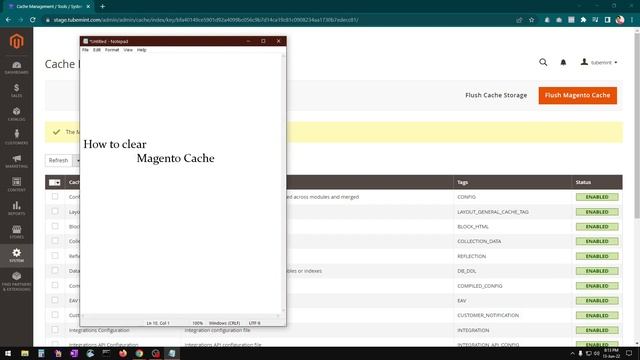Open the Stores menu in the sidebar

tap(16, 232)
